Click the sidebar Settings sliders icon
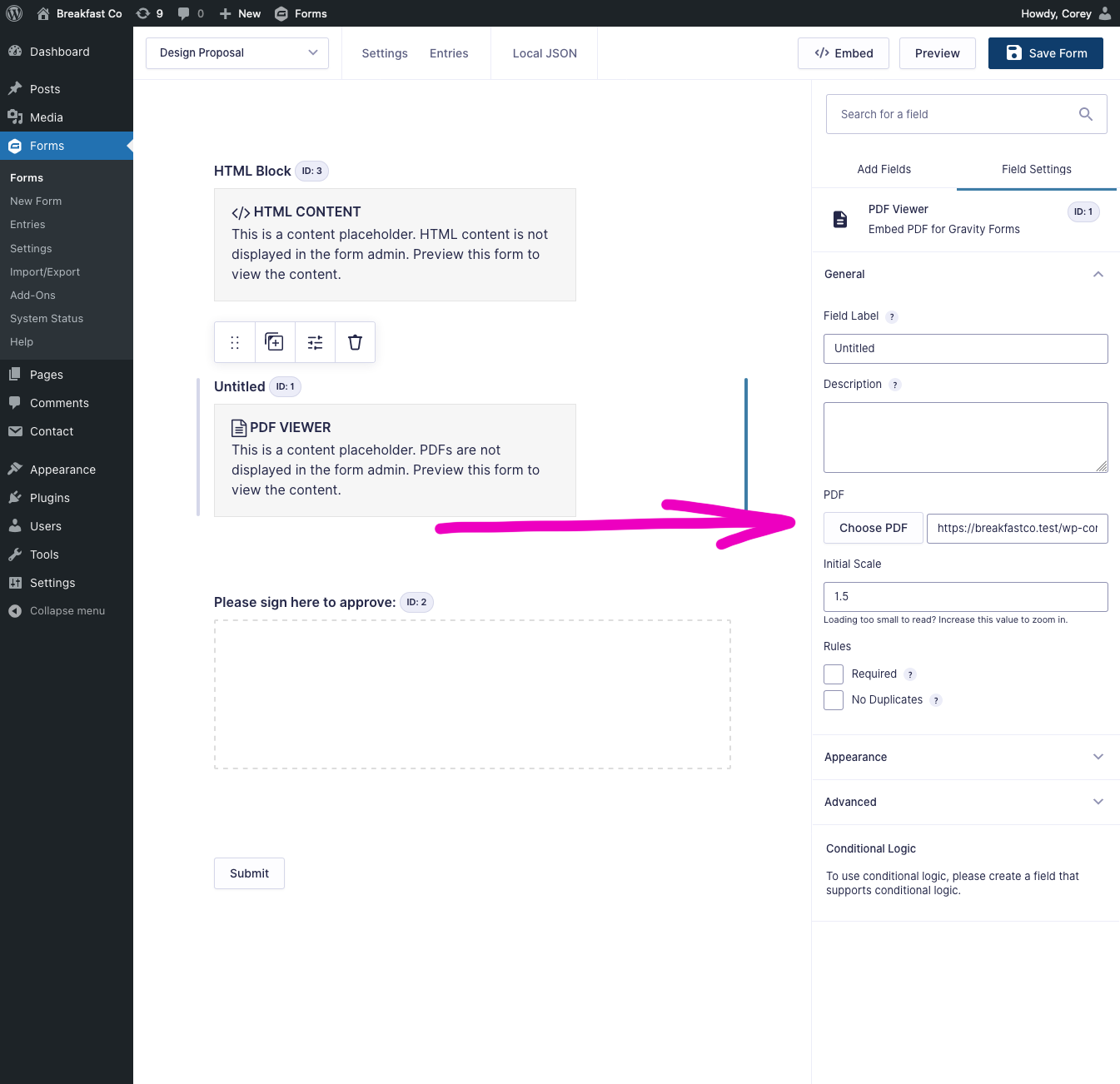 [x=15, y=583]
